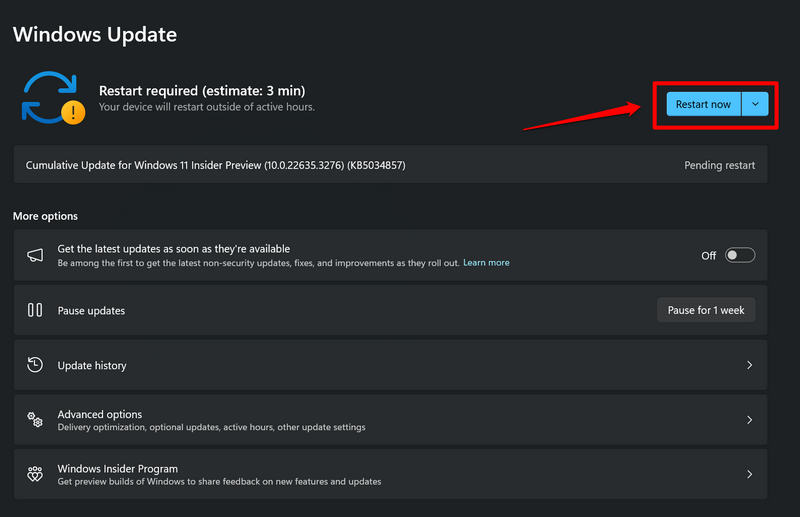Click the megaphone icon for latest updates
The height and width of the screenshot is (517, 800).
35,256
